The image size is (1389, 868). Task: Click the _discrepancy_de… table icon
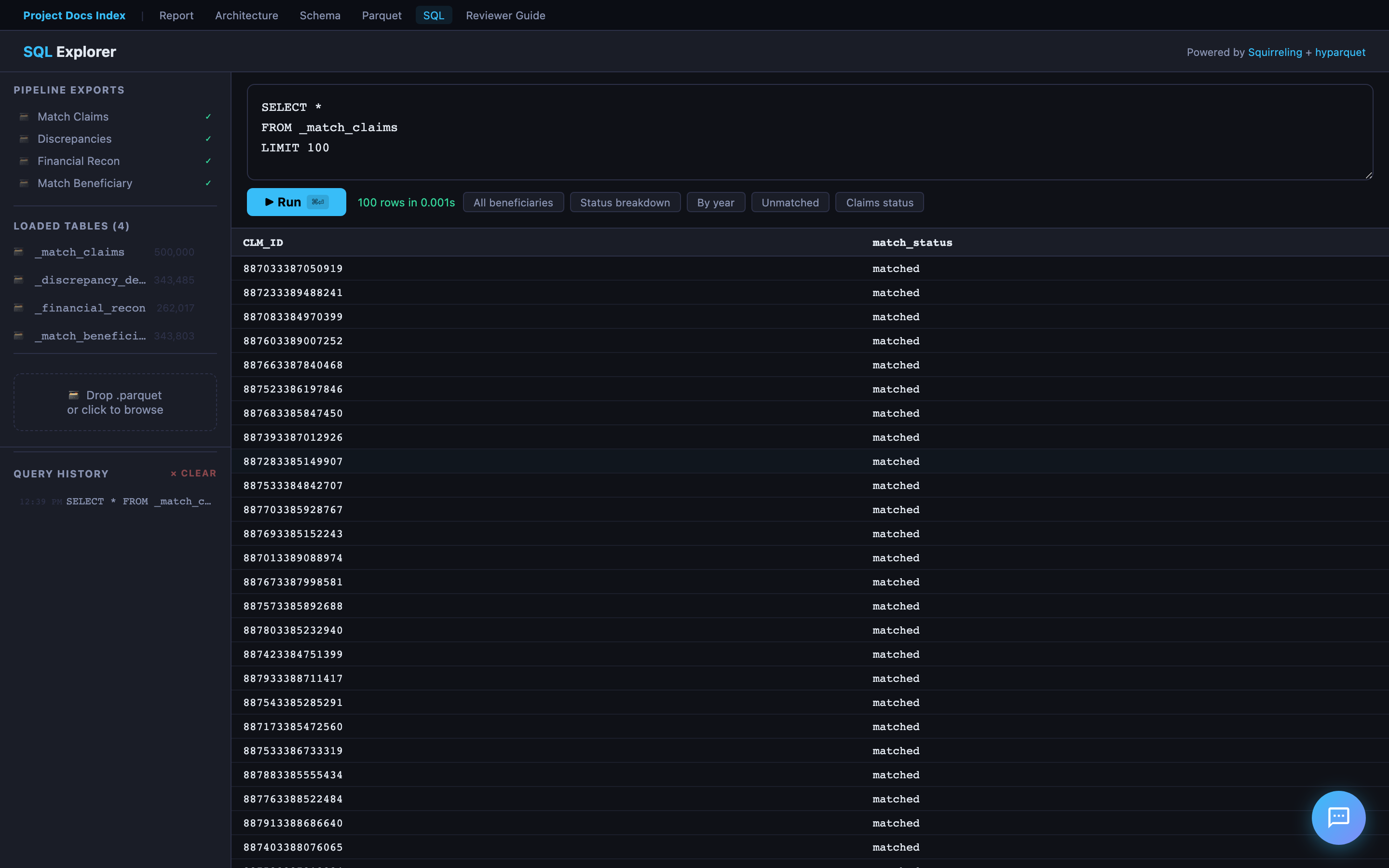(19, 280)
